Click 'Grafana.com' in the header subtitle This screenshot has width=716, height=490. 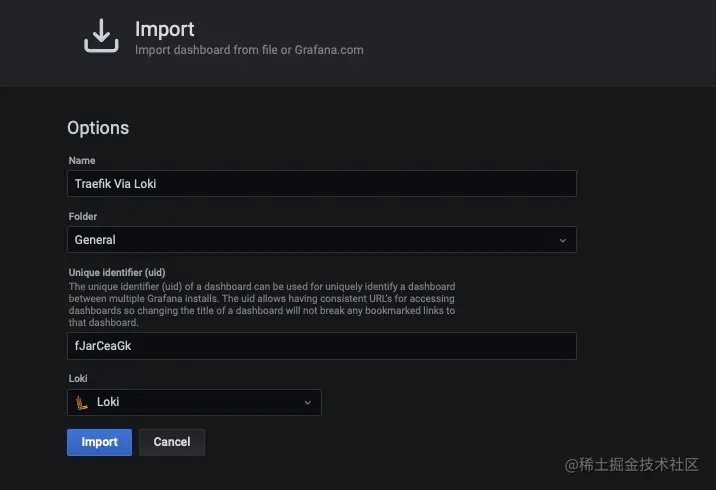pyautogui.click(x=329, y=50)
